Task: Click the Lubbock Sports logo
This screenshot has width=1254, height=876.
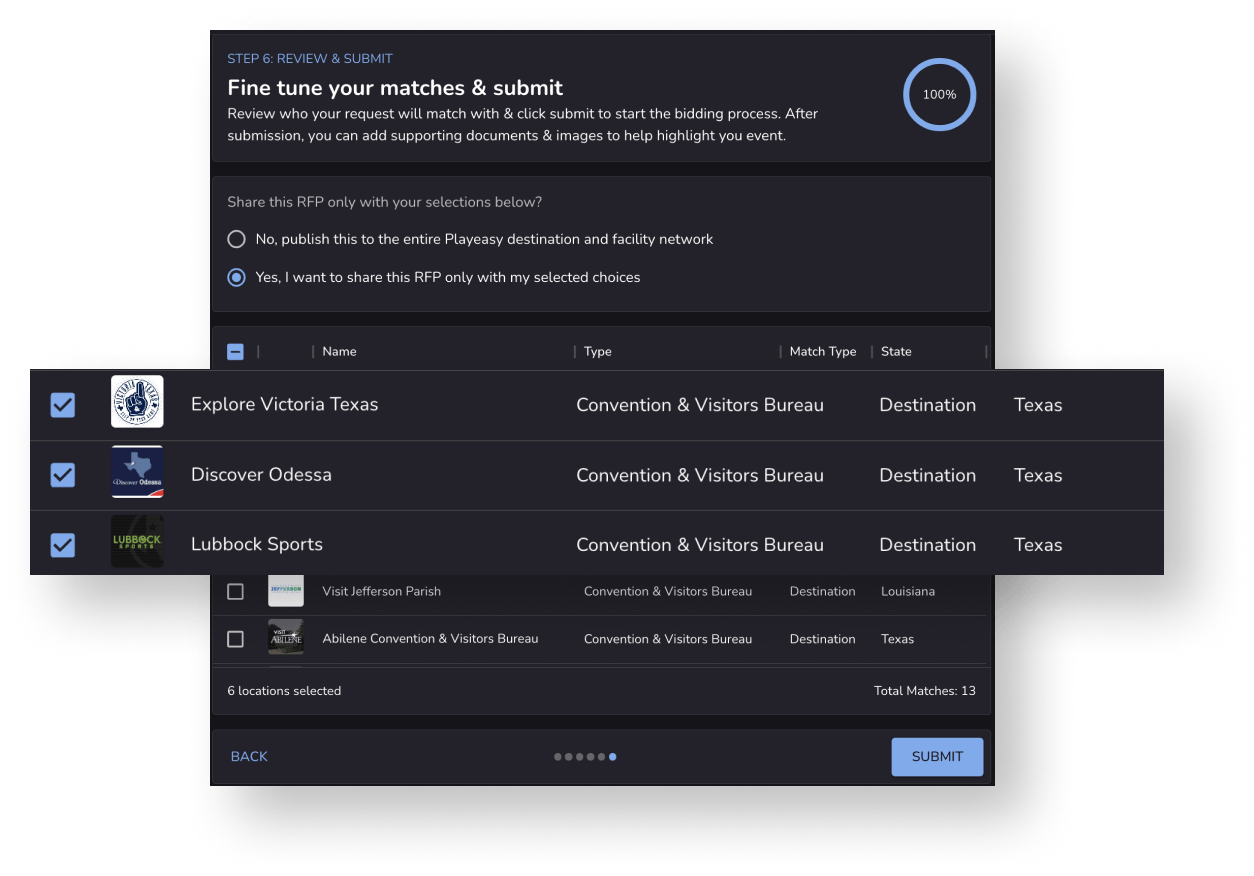Action: 137,541
